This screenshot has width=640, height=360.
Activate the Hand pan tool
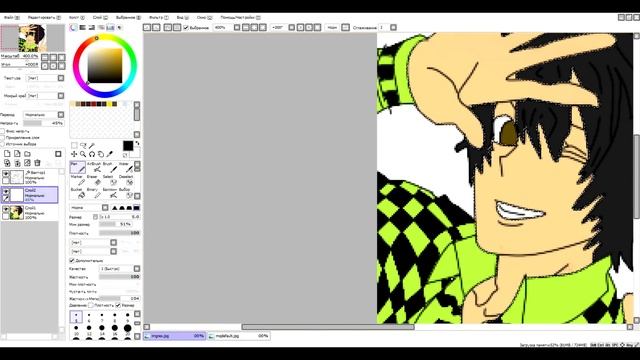[101, 154]
